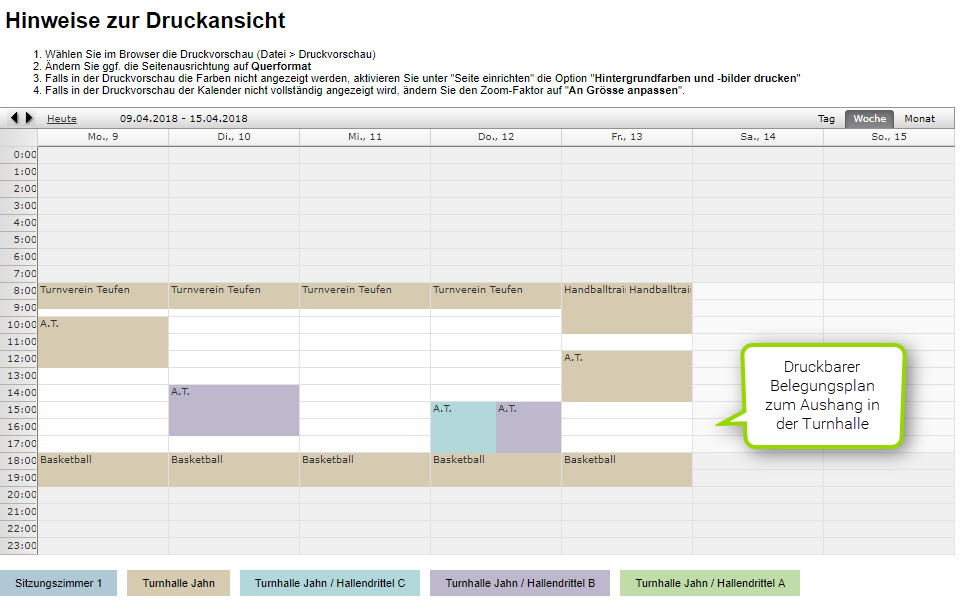Open Friday's "Basketball" booking
The height and width of the screenshot is (613, 969).
(x=625, y=468)
